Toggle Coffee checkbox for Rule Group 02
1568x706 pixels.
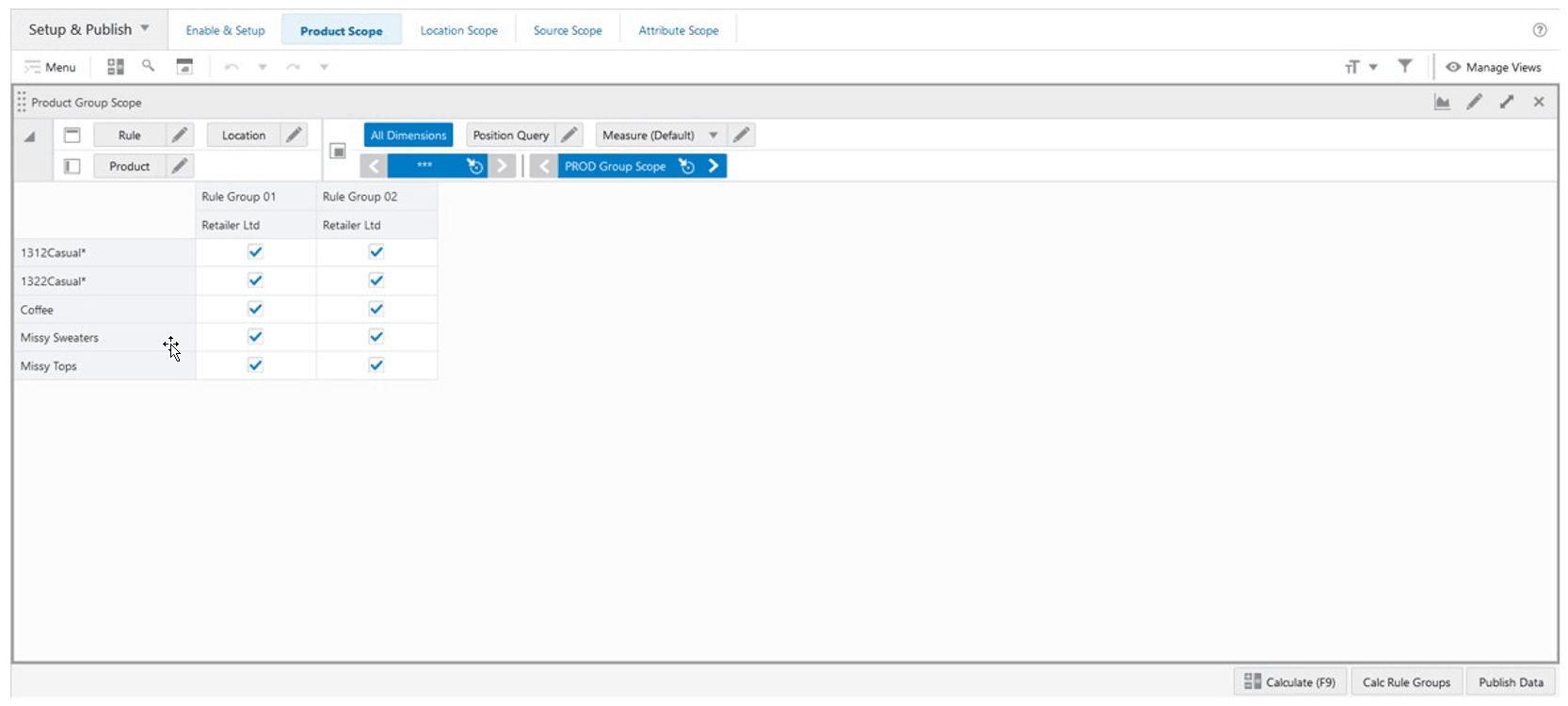pyautogui.click(x=376, y=309)
